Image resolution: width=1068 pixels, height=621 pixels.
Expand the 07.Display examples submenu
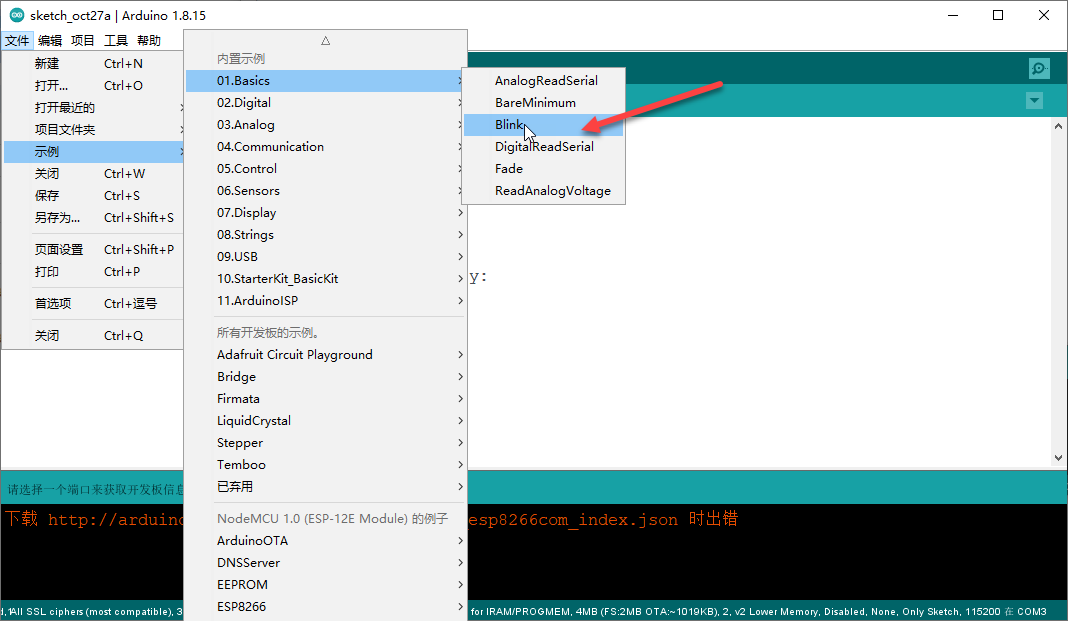coord(326,212)
